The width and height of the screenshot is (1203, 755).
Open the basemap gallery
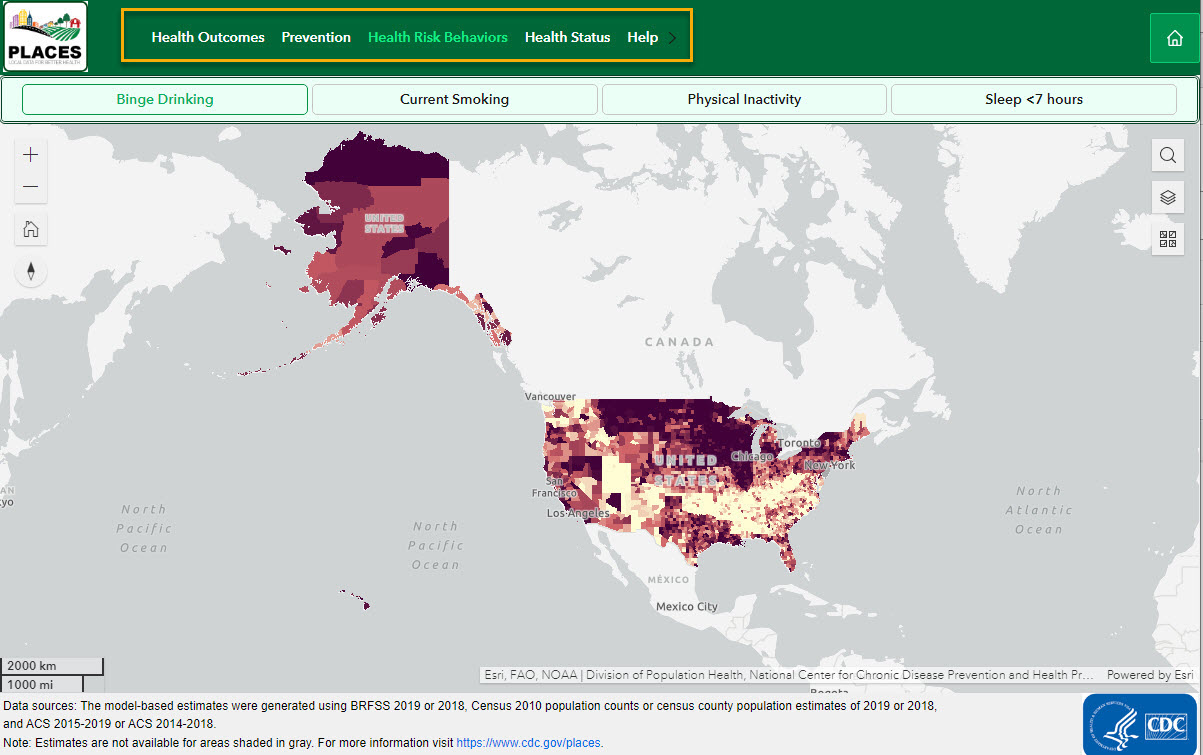1167,239
